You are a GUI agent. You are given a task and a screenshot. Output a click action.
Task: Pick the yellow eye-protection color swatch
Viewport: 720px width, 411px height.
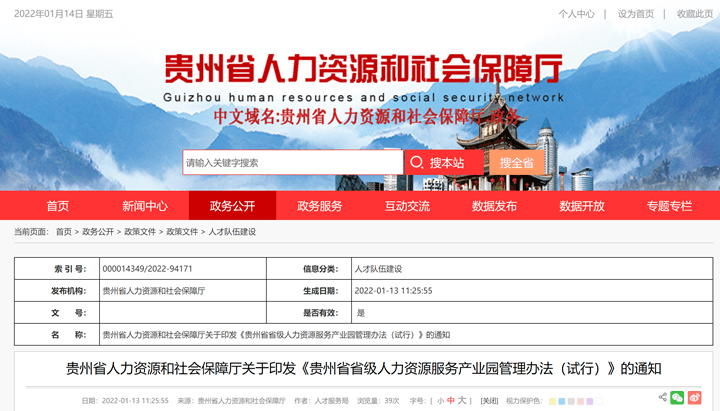553,401
